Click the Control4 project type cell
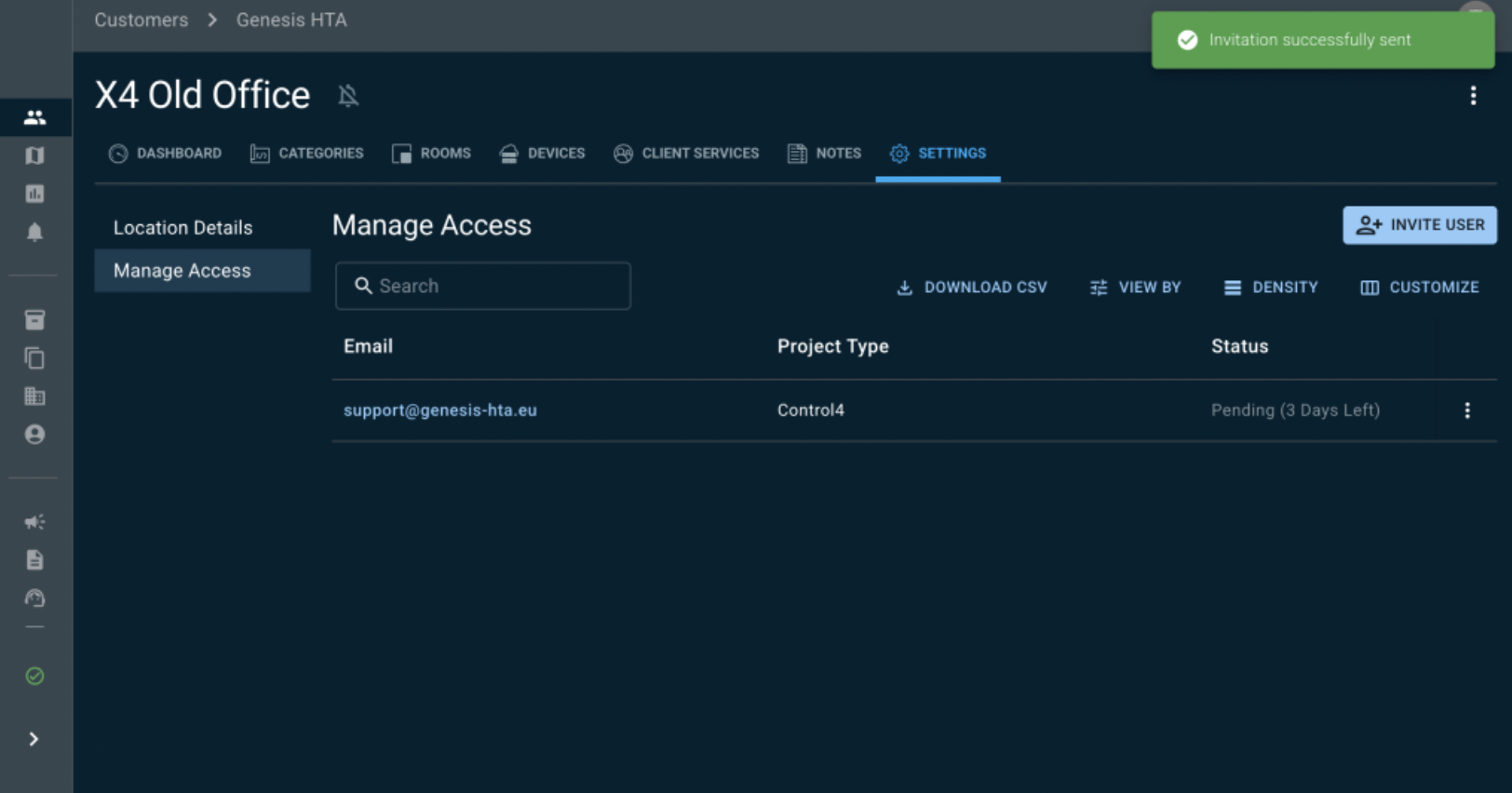This screenshot has width=1512, height=793. coord(811,410)
